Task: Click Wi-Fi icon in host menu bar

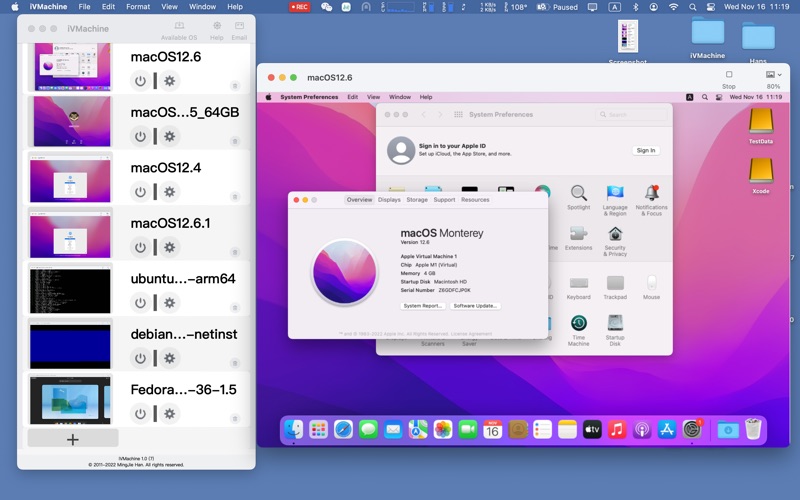Action: [x=673, y=7]
